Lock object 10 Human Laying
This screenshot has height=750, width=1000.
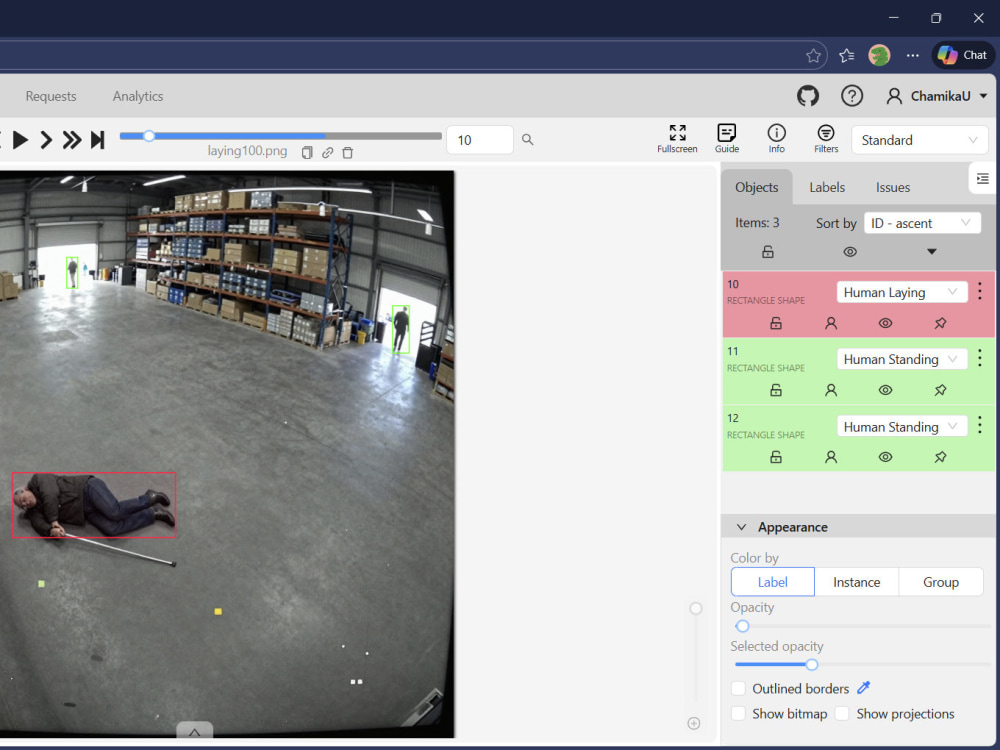click(776, 323)
